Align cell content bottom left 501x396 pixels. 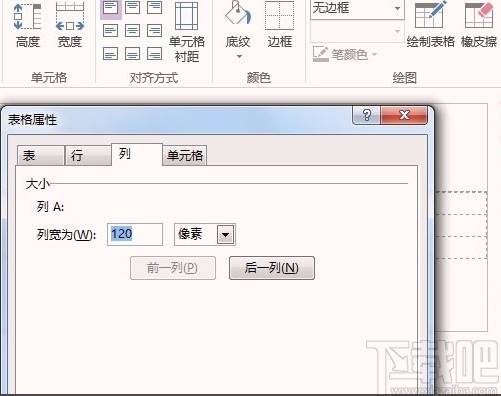[110, 54]
